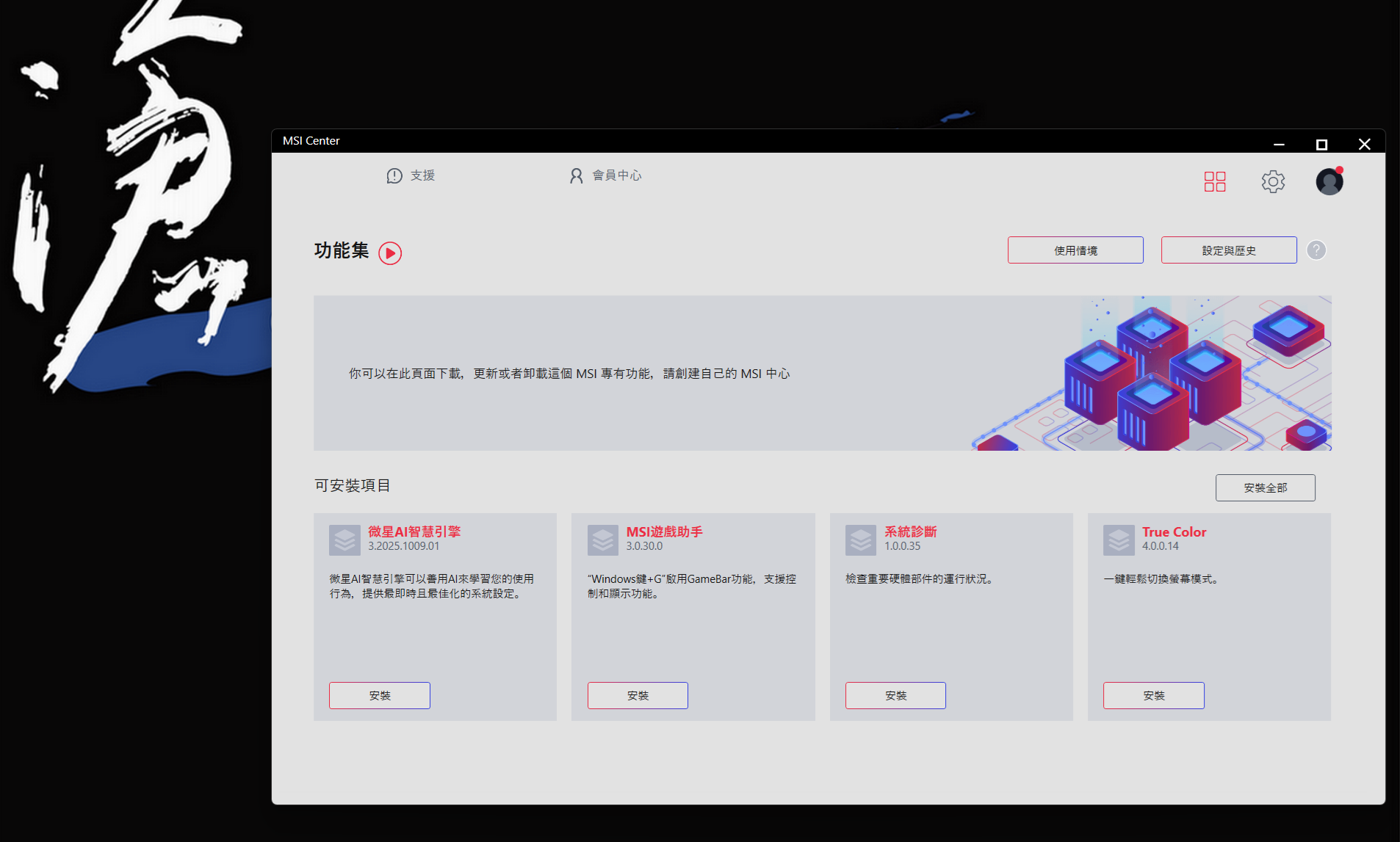Click the 功能集 heading

click(342, 250)
